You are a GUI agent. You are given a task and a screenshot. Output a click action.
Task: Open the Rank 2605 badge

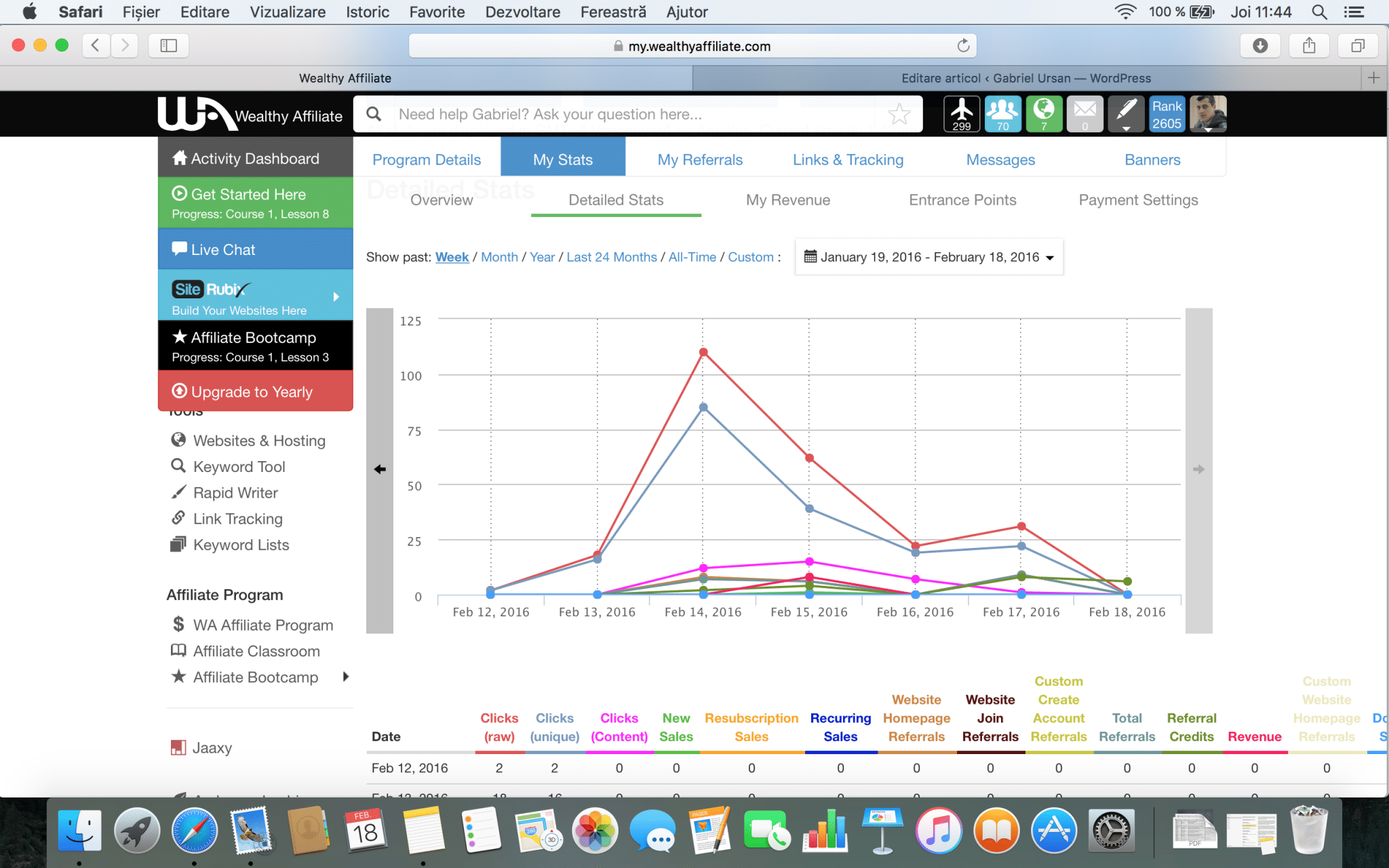(1167, 114)
